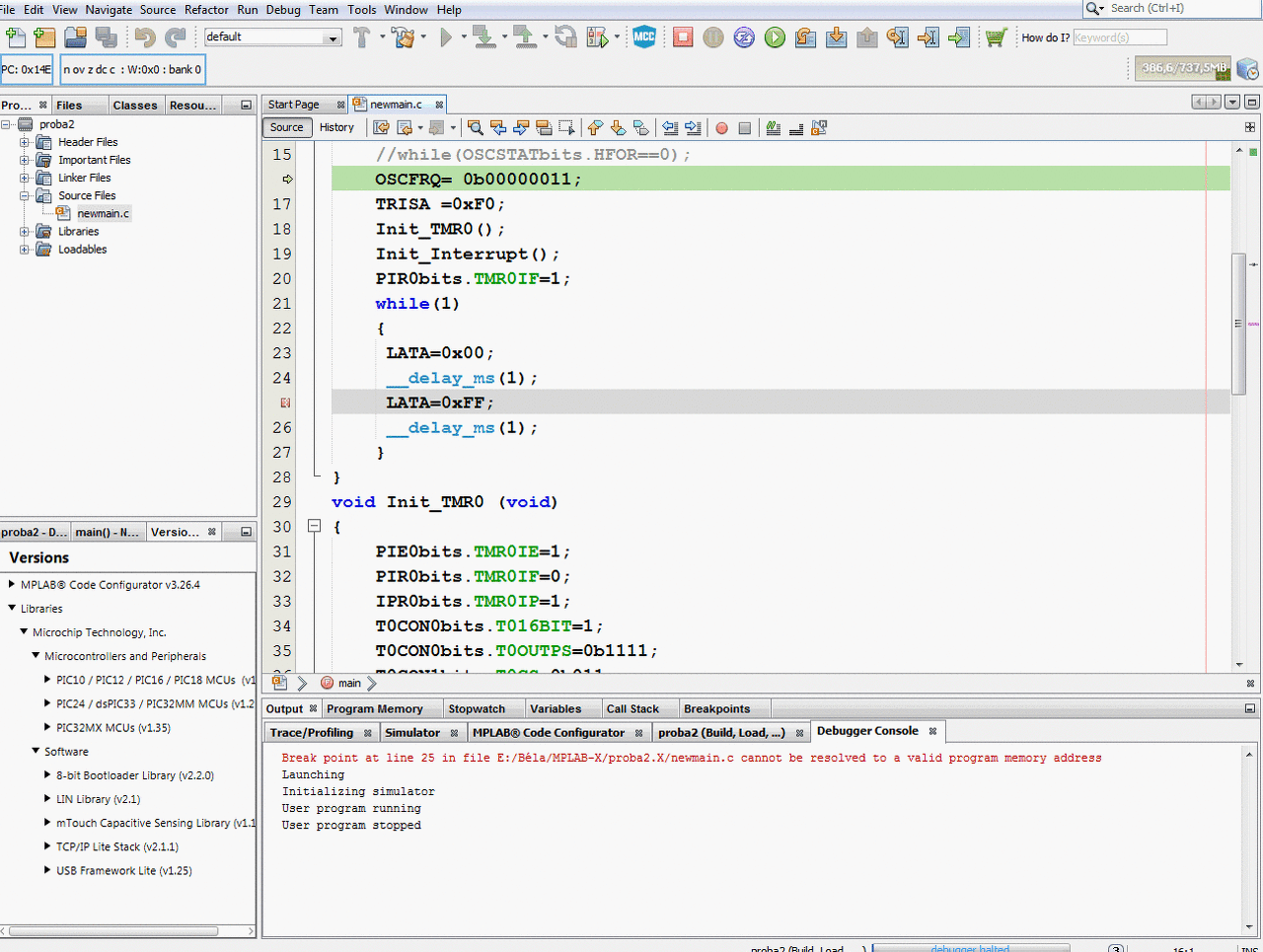Click the debugger Reset icon

(744, 37)
